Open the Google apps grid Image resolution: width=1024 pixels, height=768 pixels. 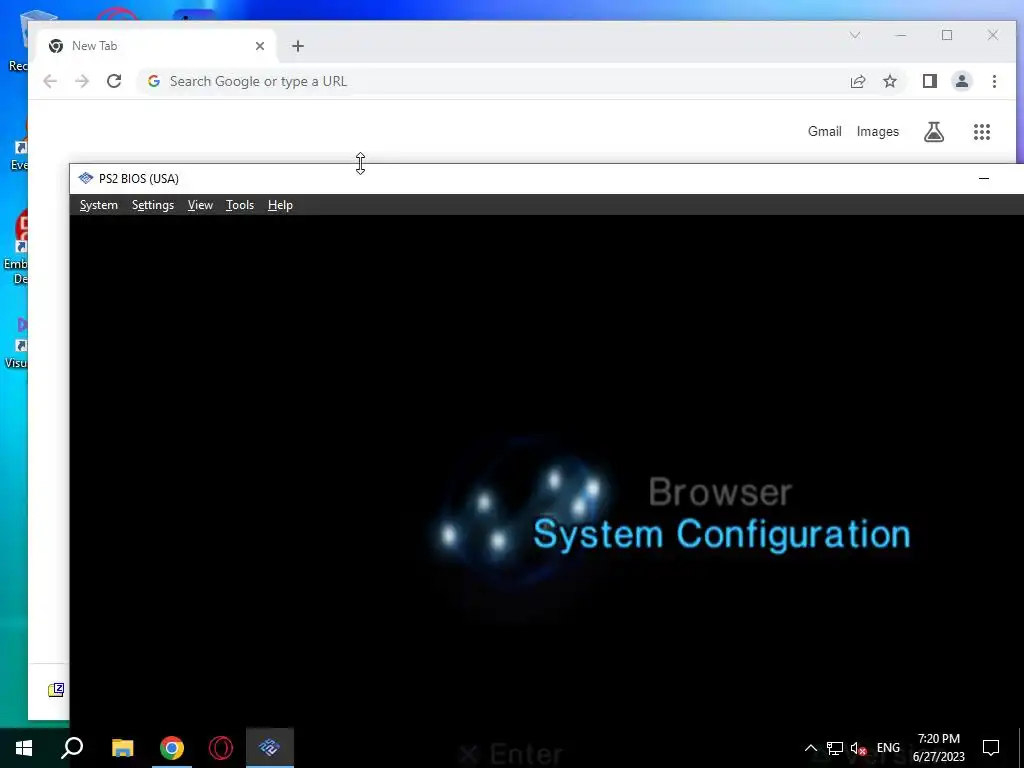[982, 132]
